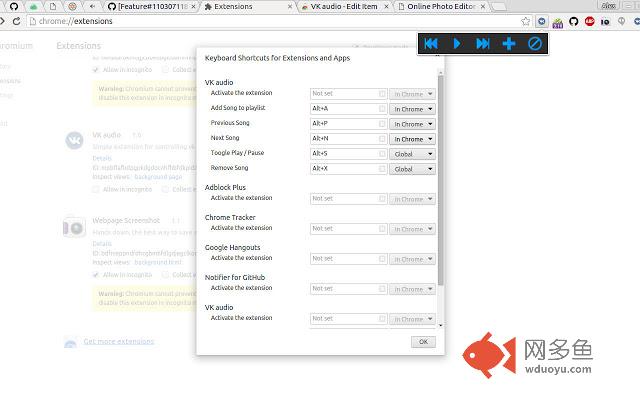Click Previous Song in the VK audio popup
This screenshot has height=400, width=640.
[431, 44]
